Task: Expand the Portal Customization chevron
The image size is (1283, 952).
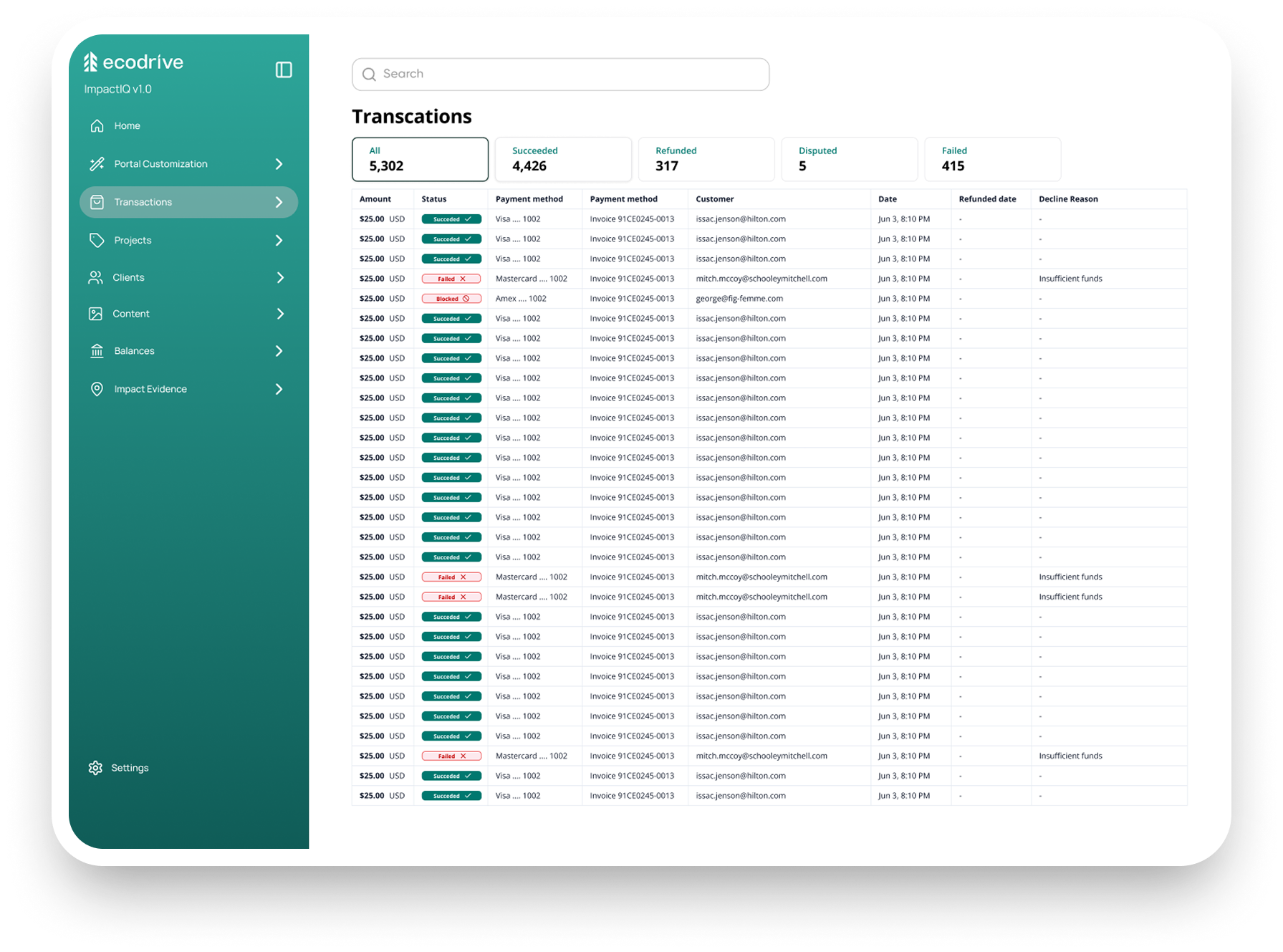Action: tap(279, 164)
